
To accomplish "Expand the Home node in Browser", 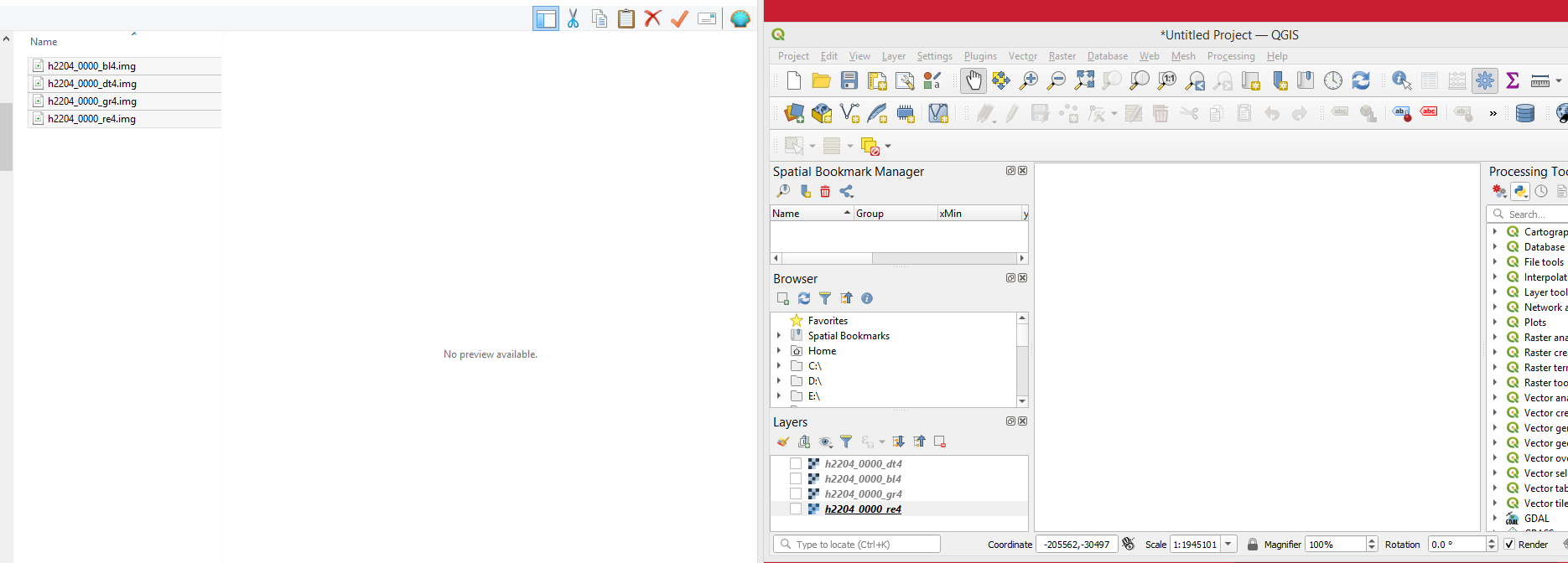I will 779,351.
